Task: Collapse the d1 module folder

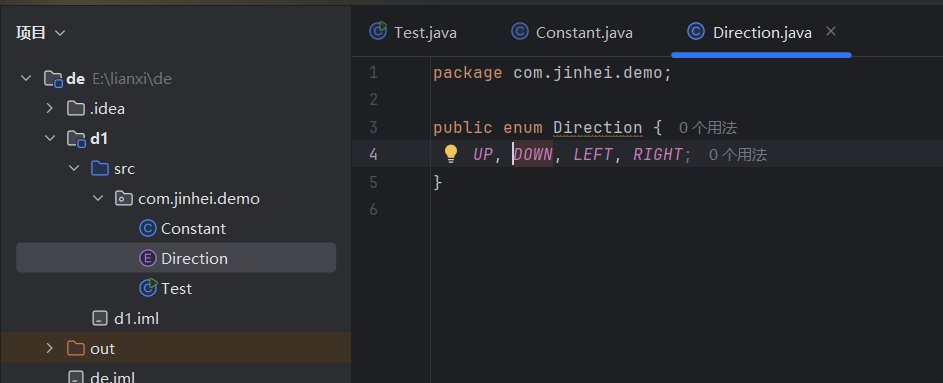Action: click(50, 138)
